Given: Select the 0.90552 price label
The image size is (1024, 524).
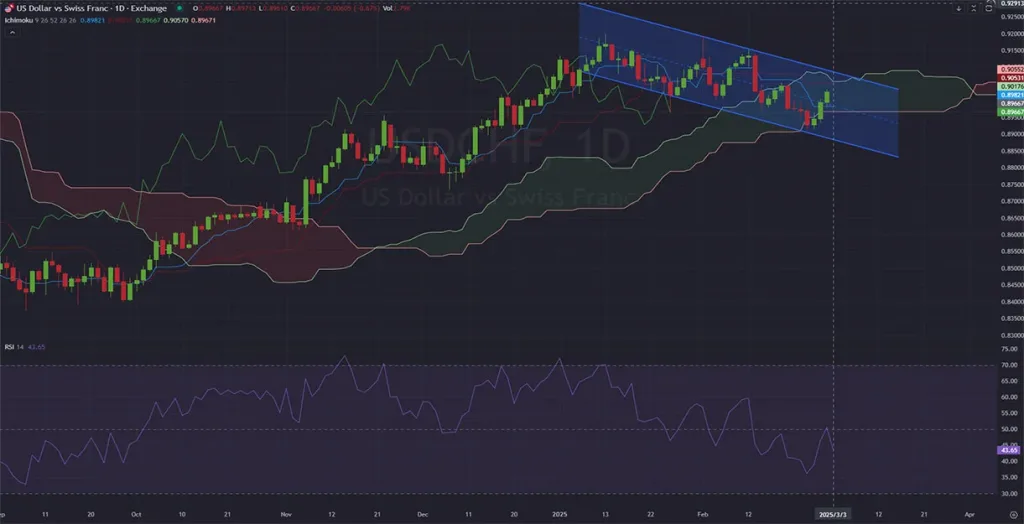Looking at the screenshot, I should (1010, 69).
